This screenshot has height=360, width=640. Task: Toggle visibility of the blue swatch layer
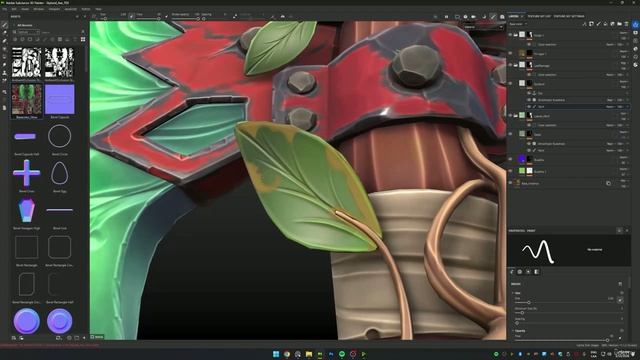pyautogui.click(x=510, y=159)
